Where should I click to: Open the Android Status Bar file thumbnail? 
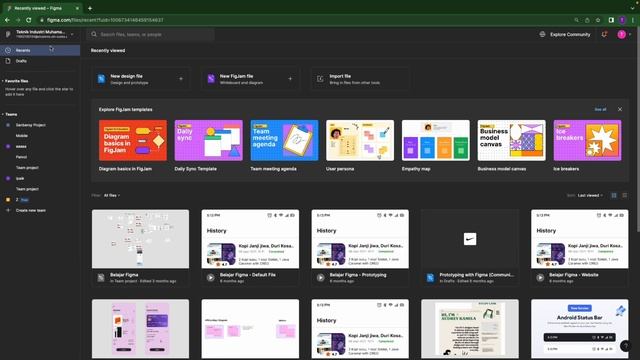click(x=580, y=329)
